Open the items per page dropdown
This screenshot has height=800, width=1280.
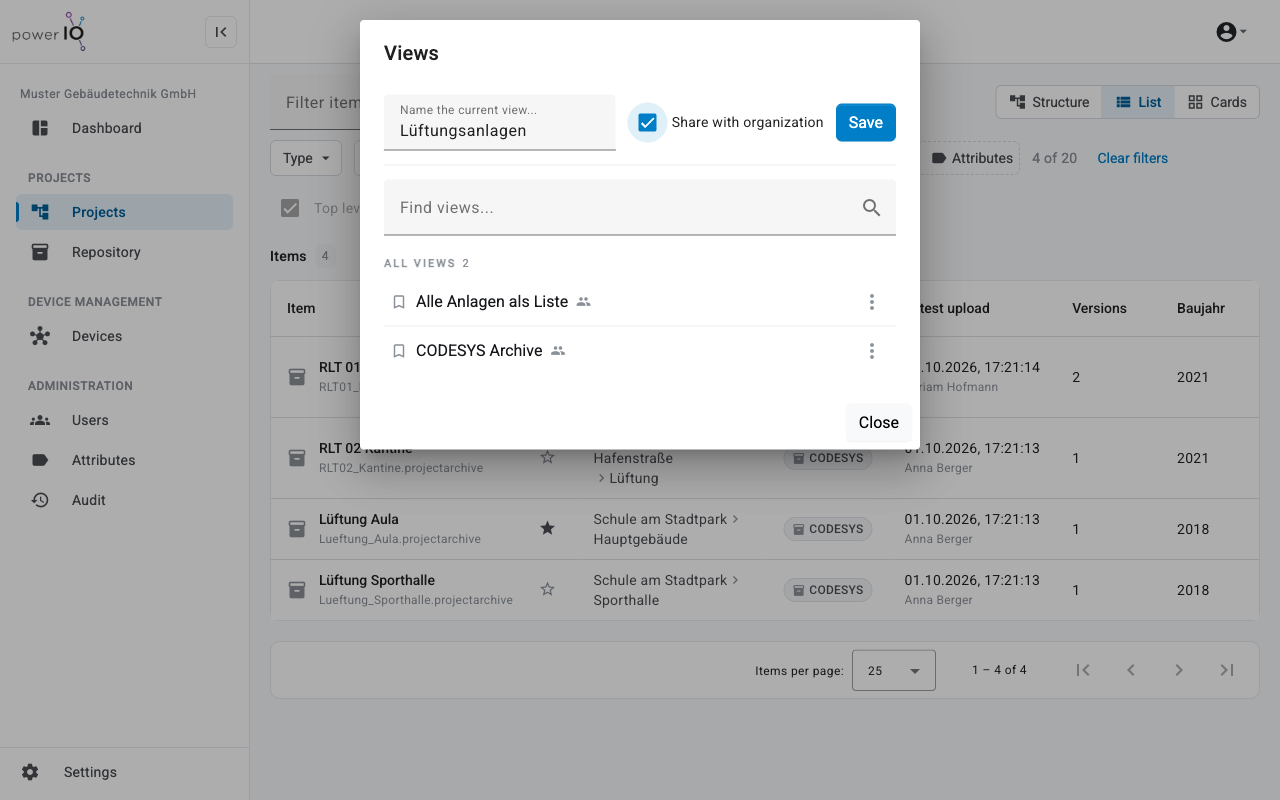click(894, 670)
